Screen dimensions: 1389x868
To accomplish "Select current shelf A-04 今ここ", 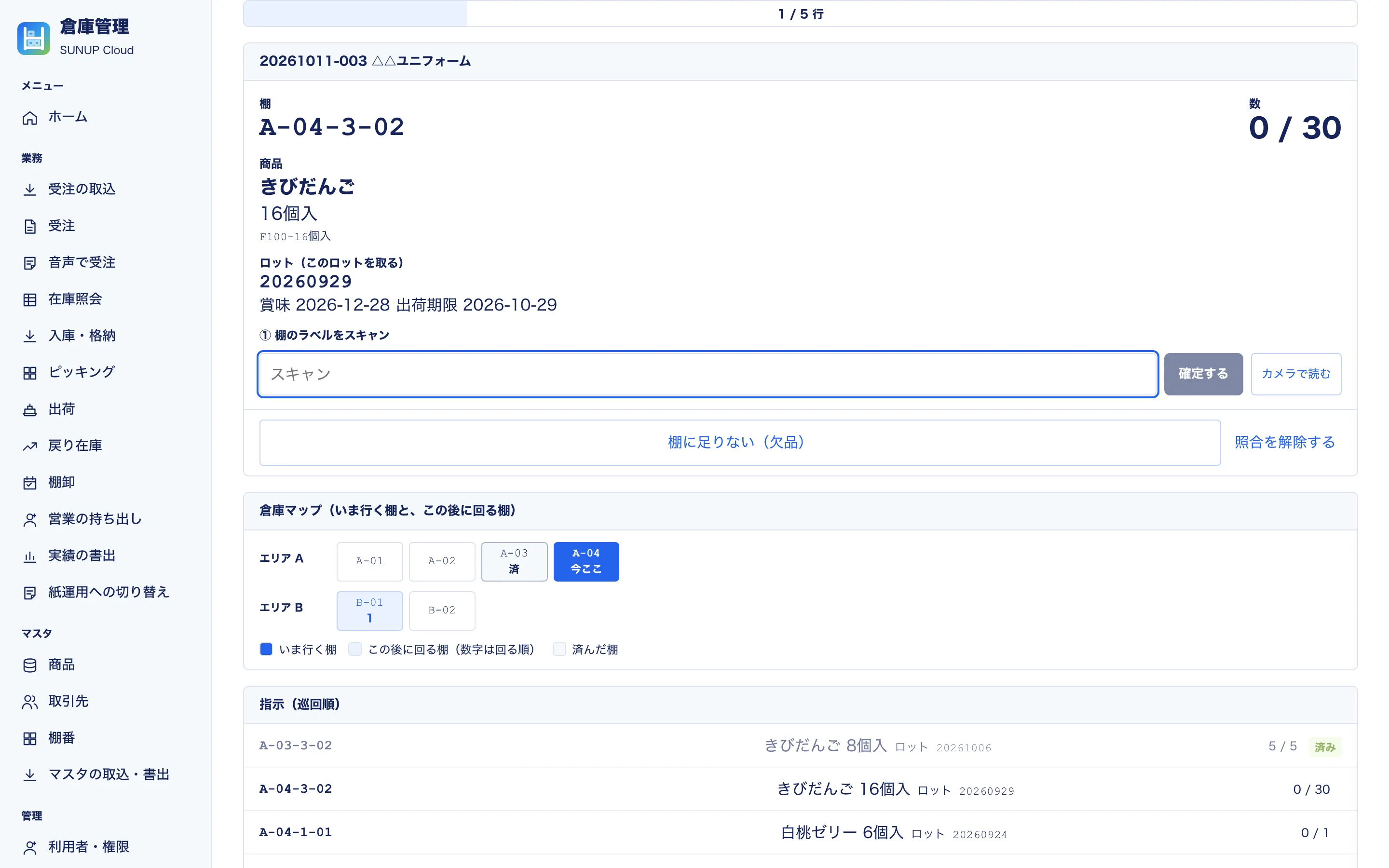I will coord(586,561).
